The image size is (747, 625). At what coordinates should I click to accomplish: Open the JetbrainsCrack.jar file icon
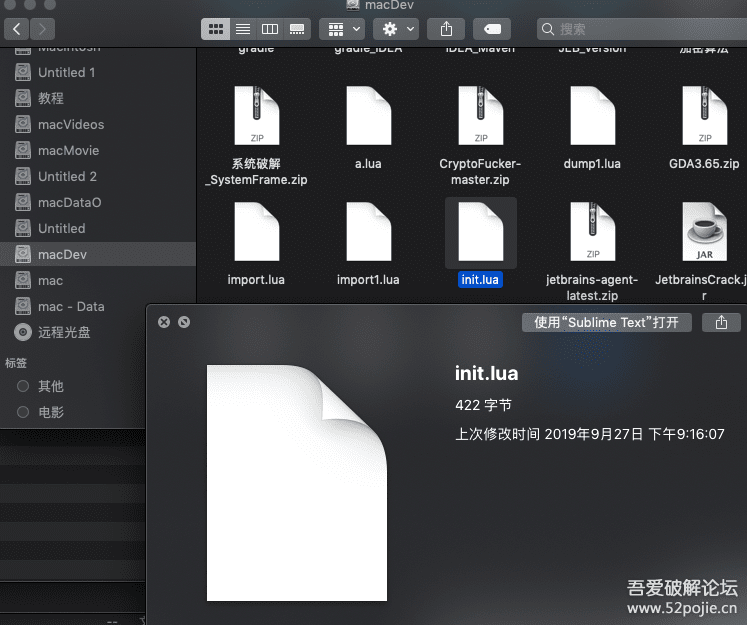point(705,232)
